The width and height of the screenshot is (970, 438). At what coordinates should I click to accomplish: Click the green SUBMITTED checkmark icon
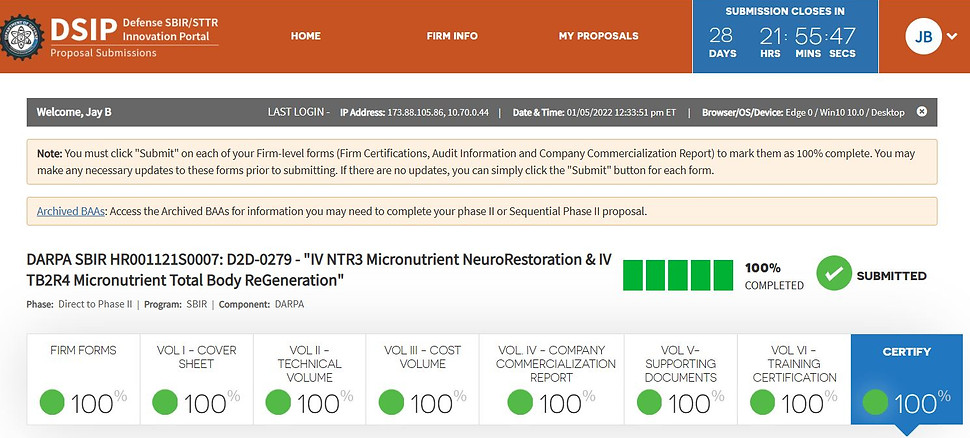pyautogui.click(x=834, y=273)
